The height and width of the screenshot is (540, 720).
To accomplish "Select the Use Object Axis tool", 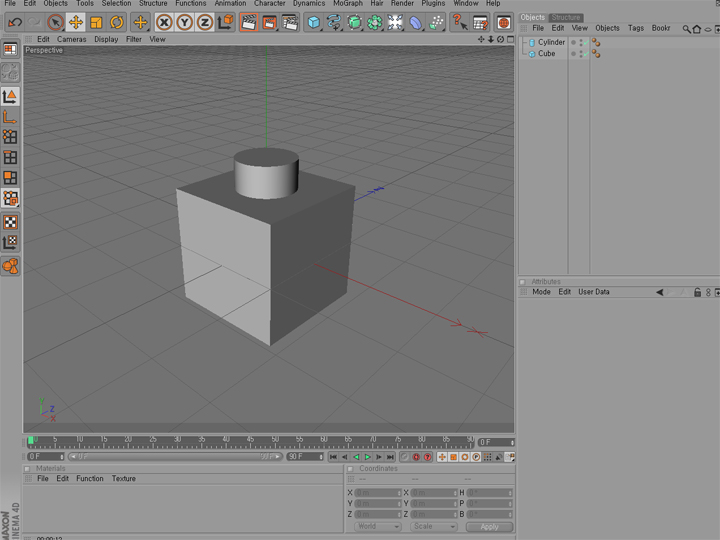I will coord(10,117).
